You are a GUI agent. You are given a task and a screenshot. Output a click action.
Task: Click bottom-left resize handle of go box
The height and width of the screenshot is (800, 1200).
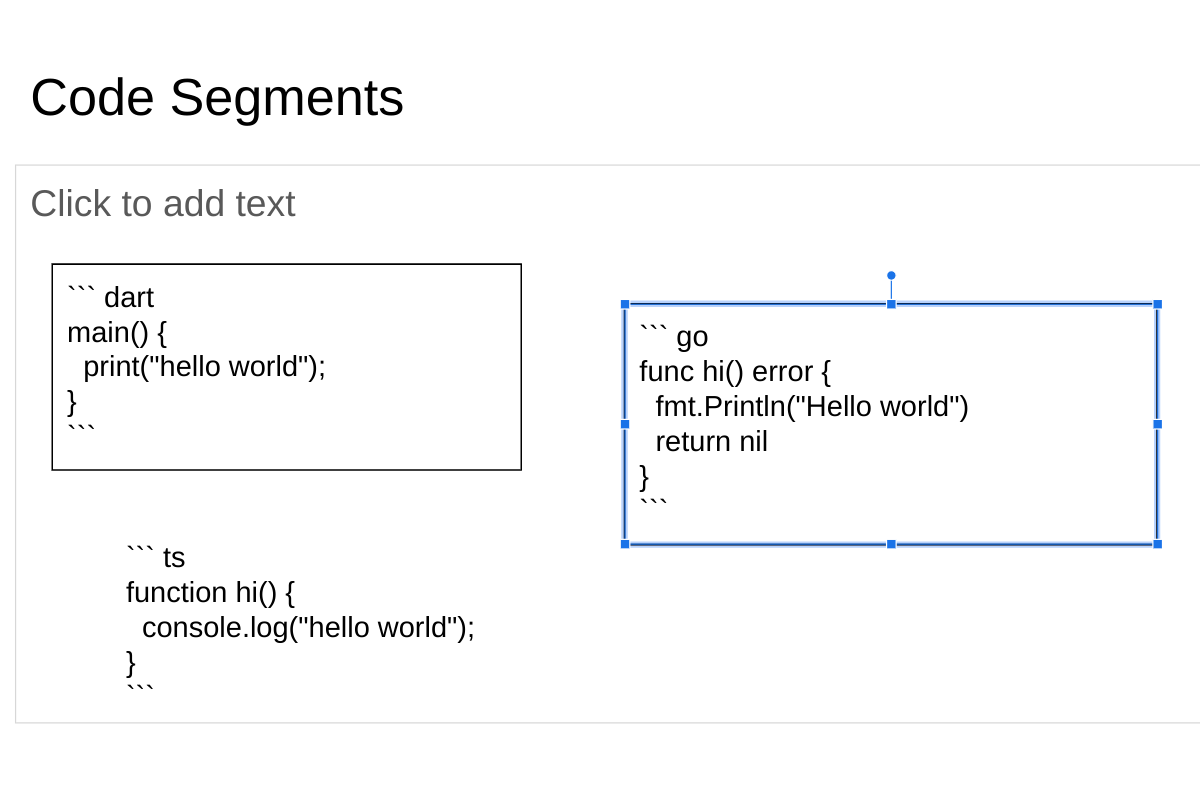pyautogui.click(x=625, y=544)
